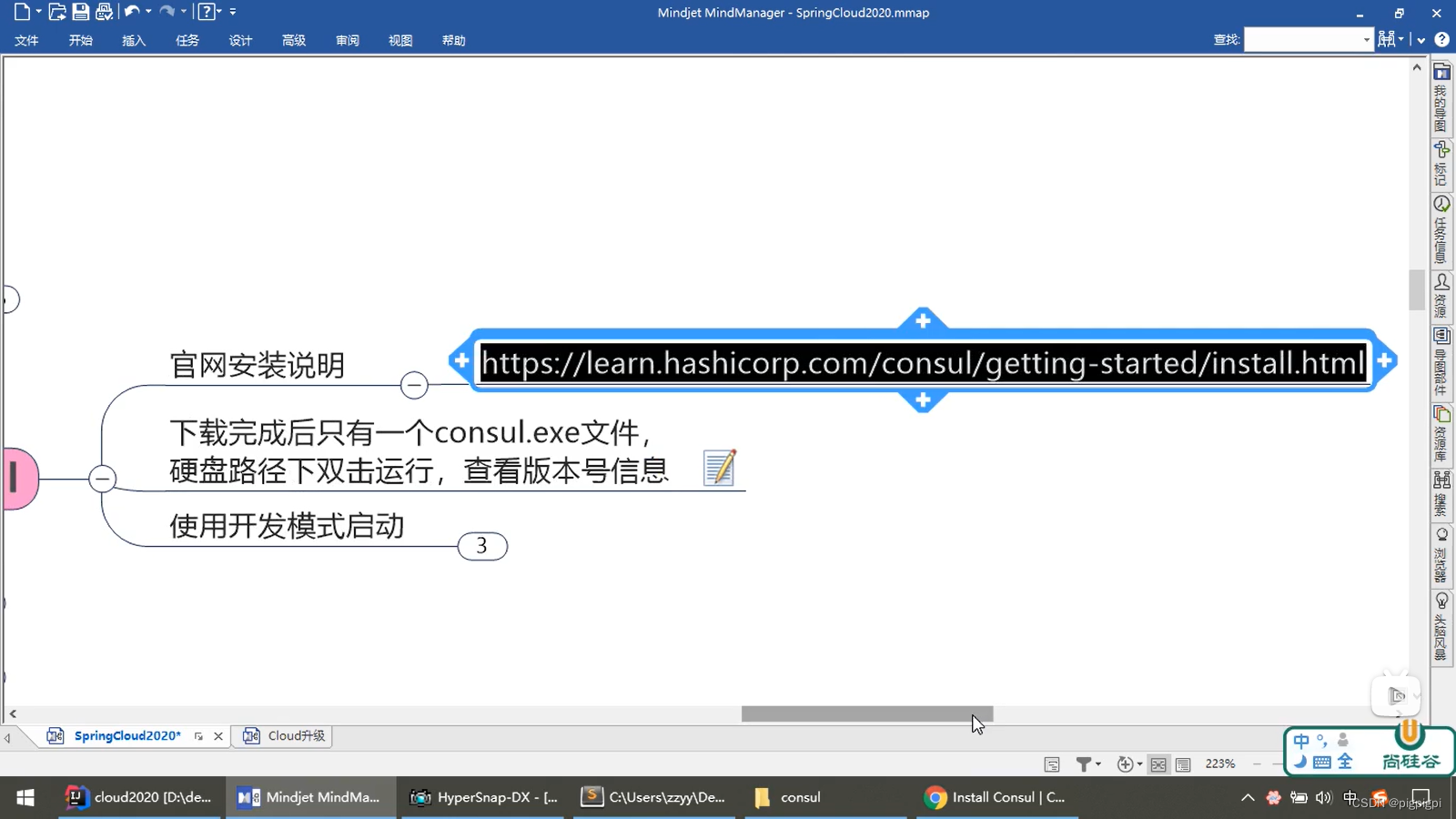This screenshot has width=1456, height=819.
Task: Open the 标记 side panel
Action: [1441, 163]
